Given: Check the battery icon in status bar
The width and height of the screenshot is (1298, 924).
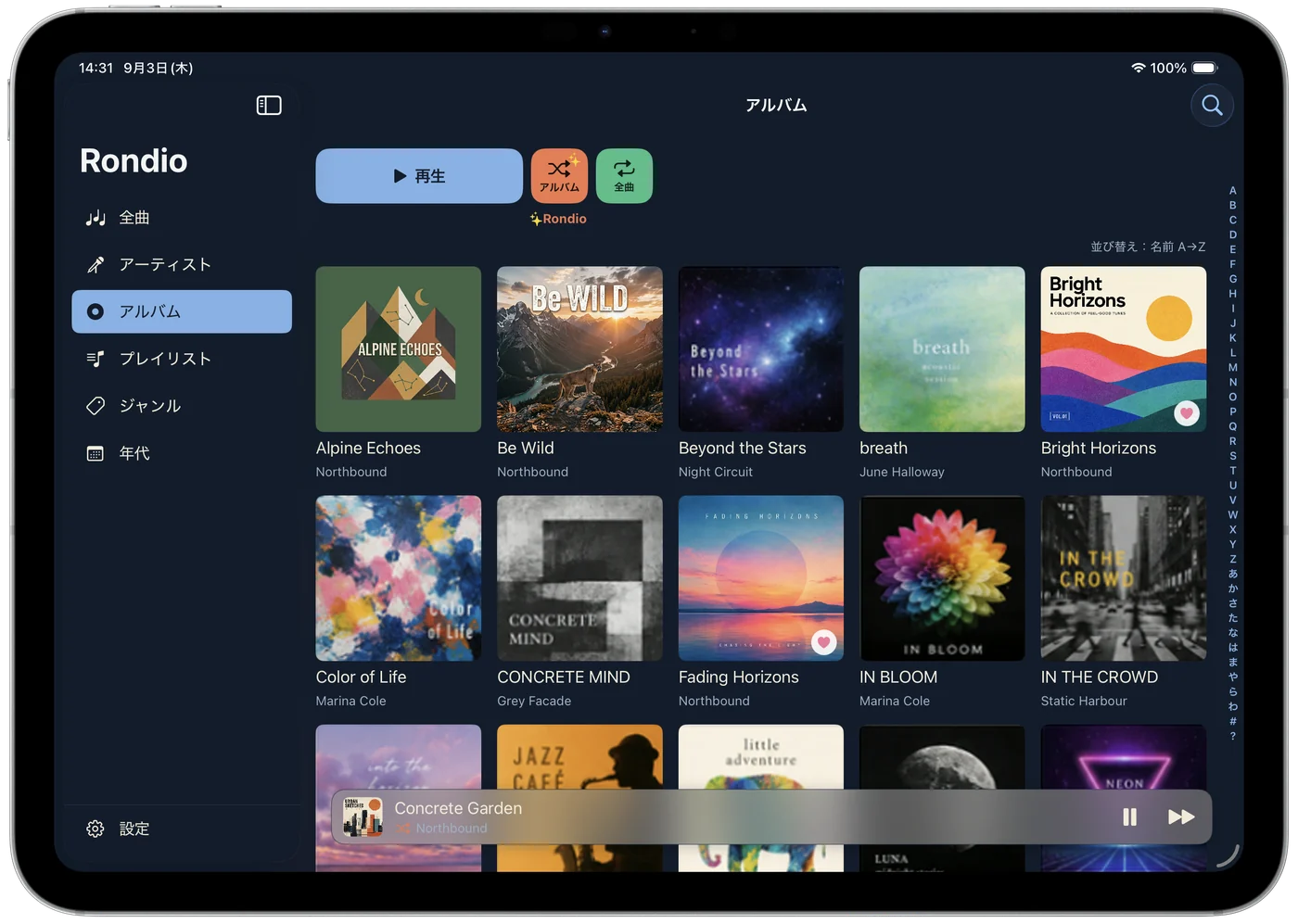Looking at the screenshot, I should tap(1205, 68).
